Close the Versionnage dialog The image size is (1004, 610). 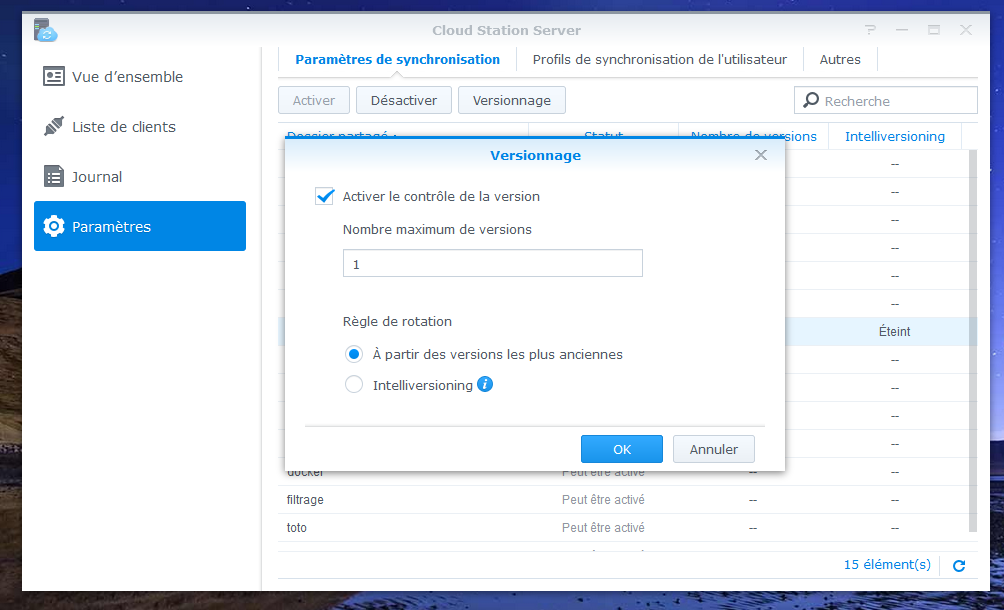[x=761, y=156]
